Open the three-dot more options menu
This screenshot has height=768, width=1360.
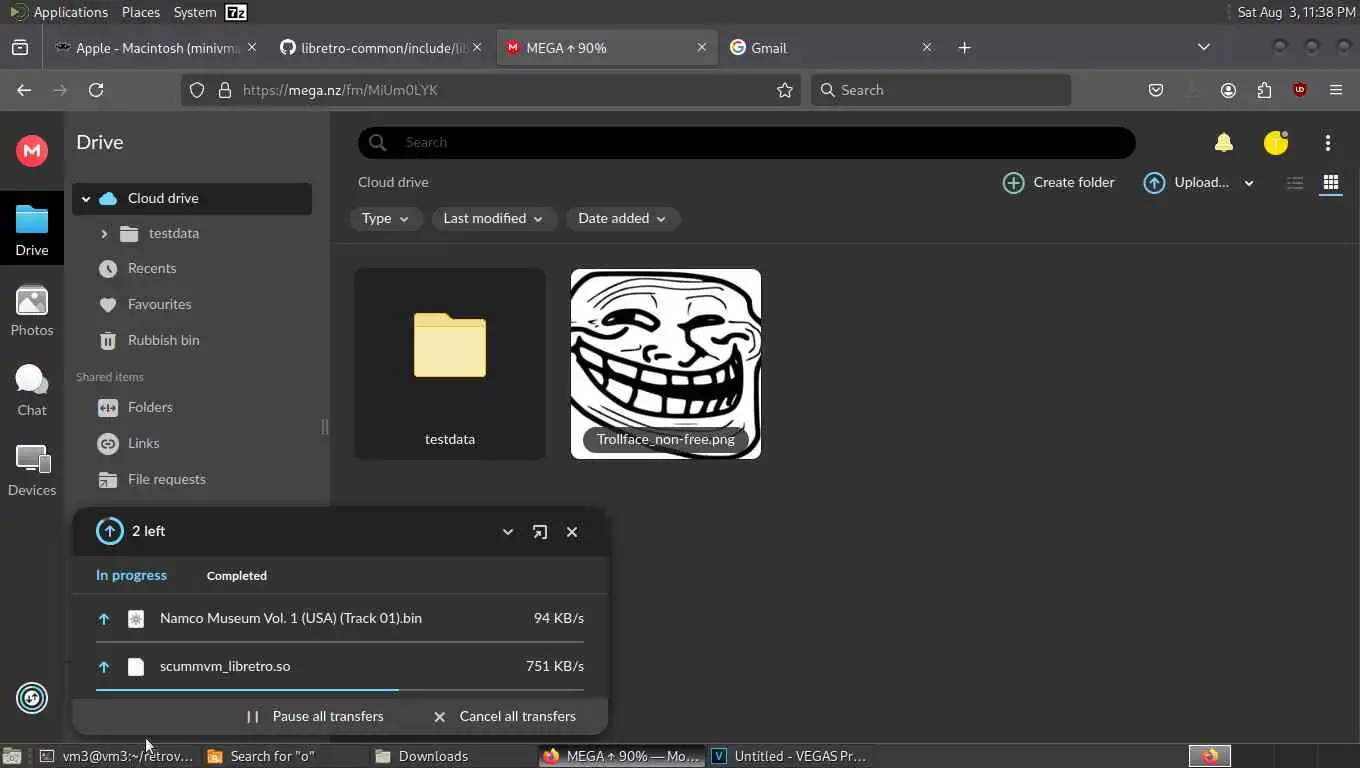click(x=1328, y=143)
